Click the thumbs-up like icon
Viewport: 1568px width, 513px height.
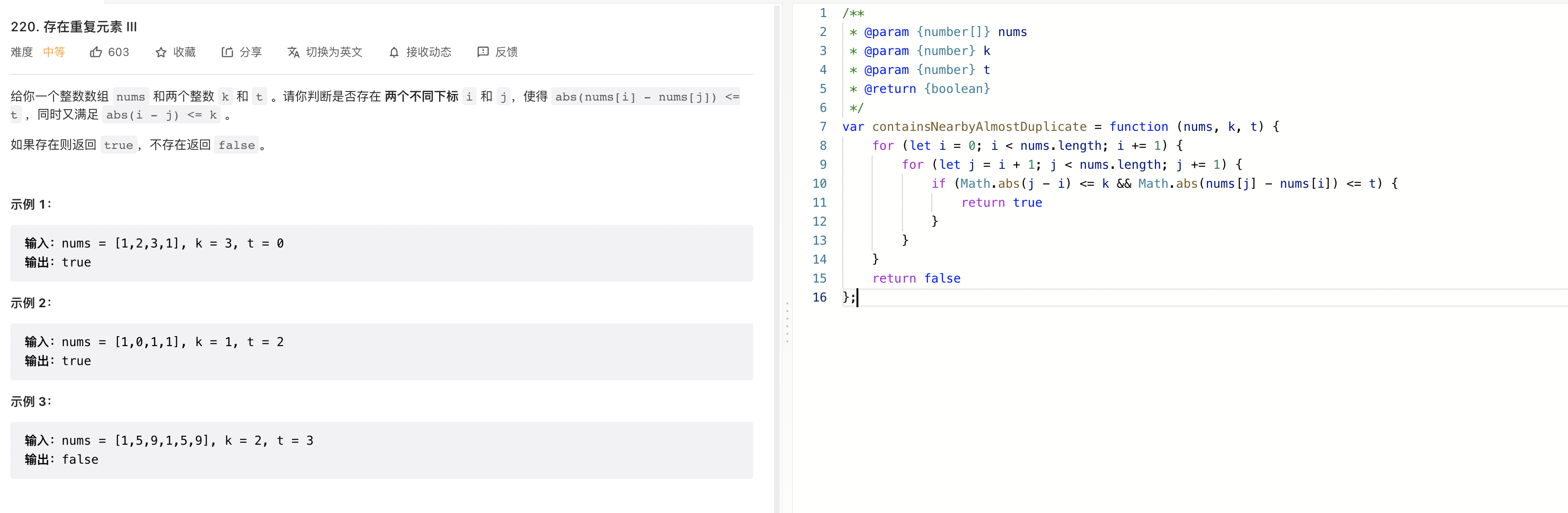pos(96,53)
